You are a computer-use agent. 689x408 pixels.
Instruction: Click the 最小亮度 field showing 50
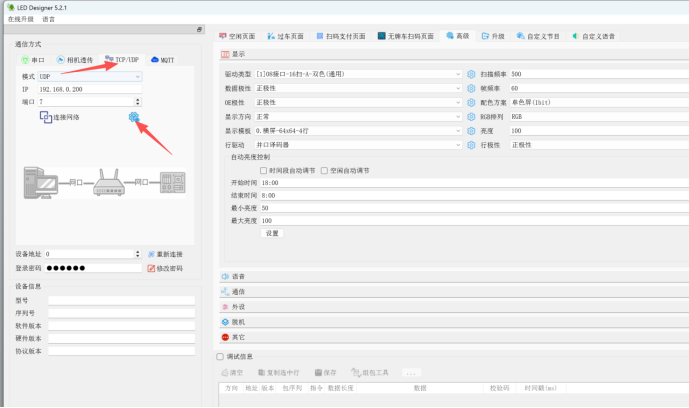pos(475,208)
